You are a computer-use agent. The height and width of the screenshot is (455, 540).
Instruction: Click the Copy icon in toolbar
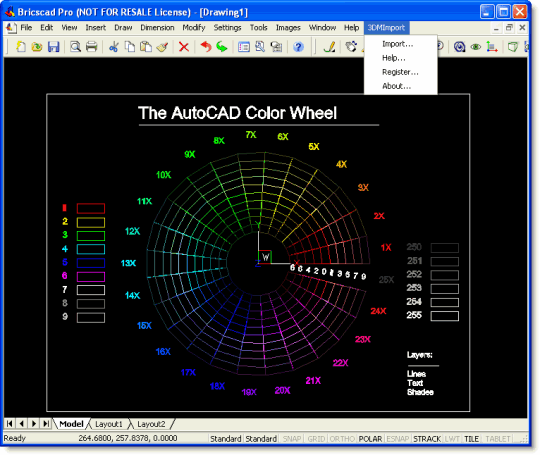(x=129, y=46)
